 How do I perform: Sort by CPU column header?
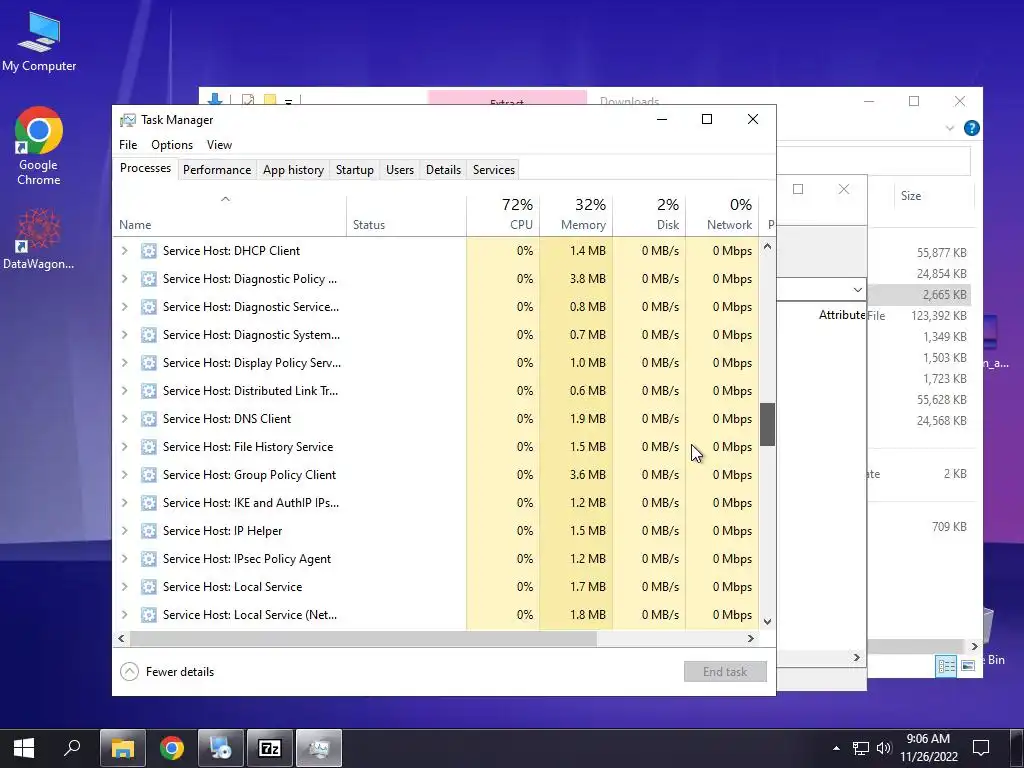coord(504,215)
